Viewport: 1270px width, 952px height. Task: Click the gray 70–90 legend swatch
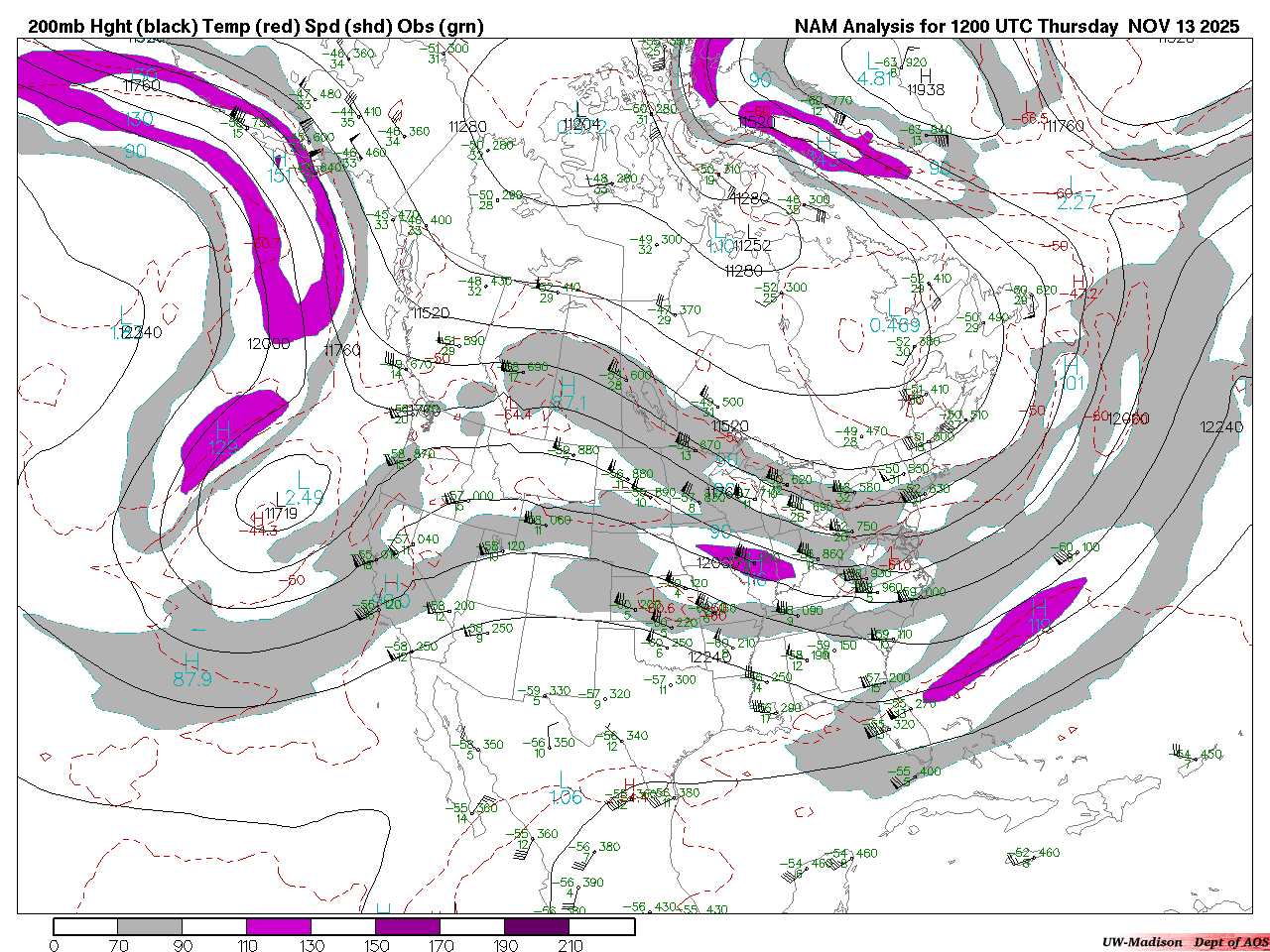pyautogui.click(x=150, y=926)
